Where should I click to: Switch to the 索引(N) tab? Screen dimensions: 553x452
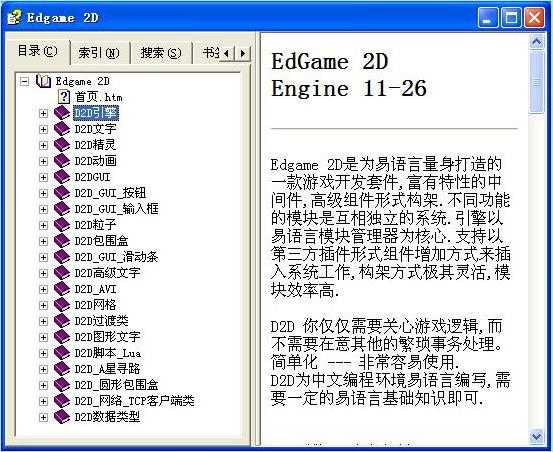(99, 53)
